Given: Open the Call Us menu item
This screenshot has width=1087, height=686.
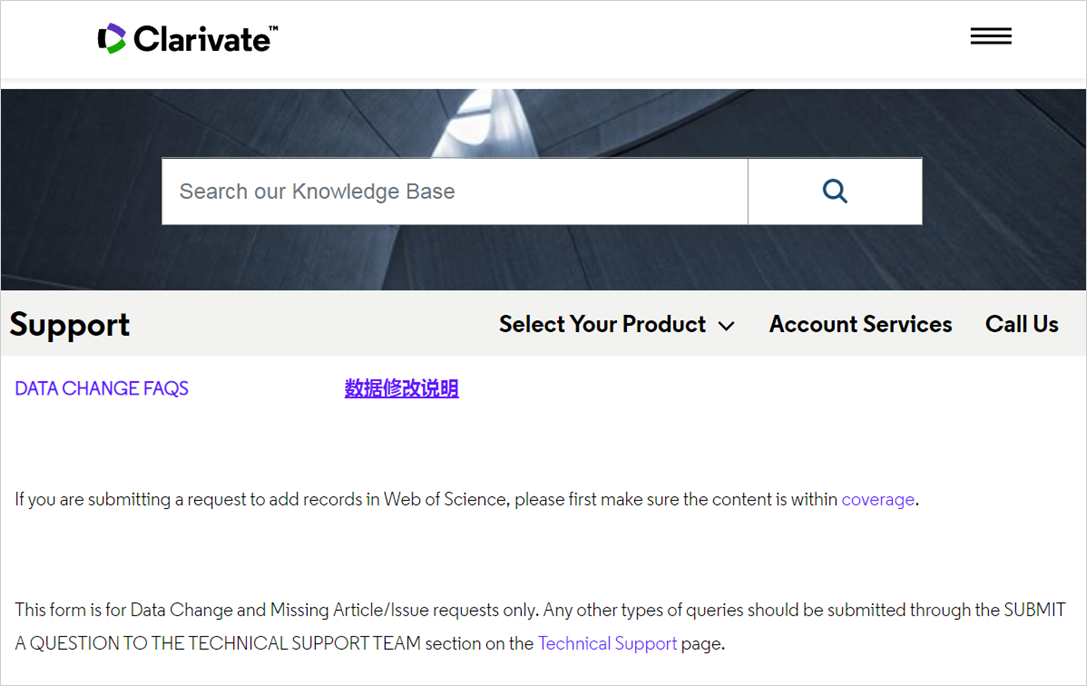Looking at the screenshot, I should (1021, 325).
